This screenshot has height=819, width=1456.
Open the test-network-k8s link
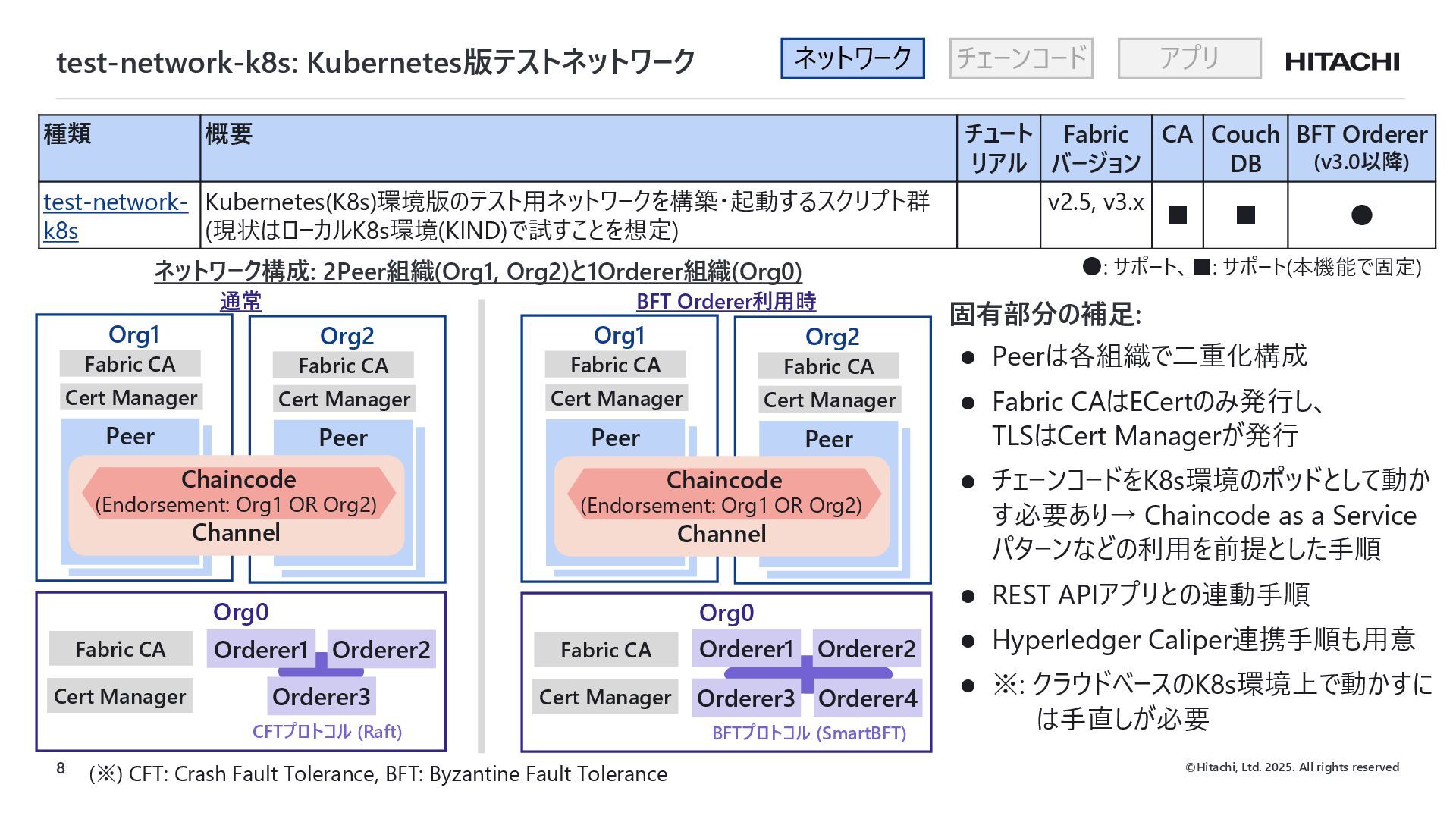115,215
